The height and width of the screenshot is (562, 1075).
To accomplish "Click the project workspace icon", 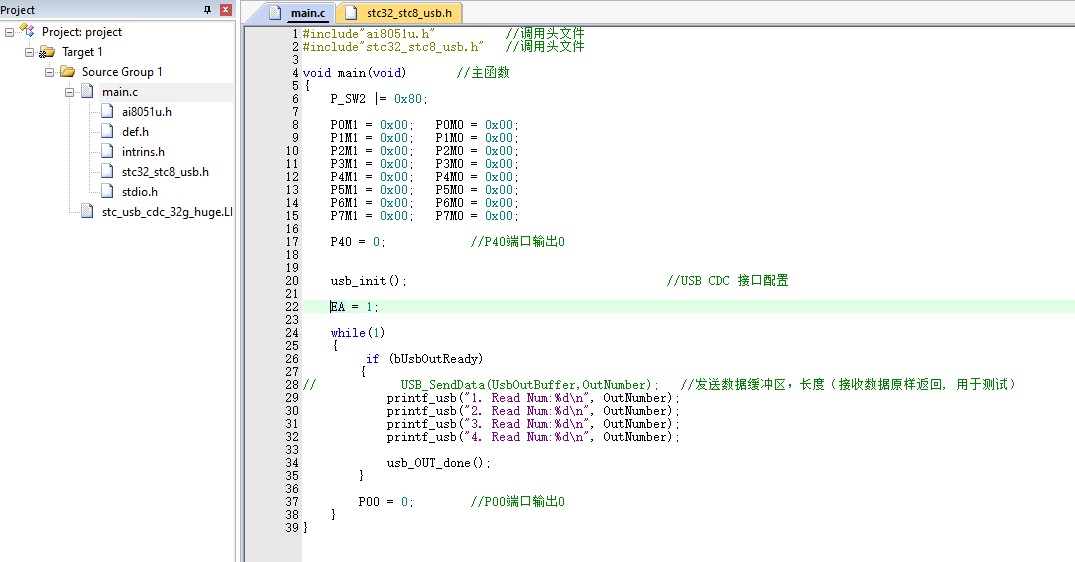I will click(x=27, y=31).
